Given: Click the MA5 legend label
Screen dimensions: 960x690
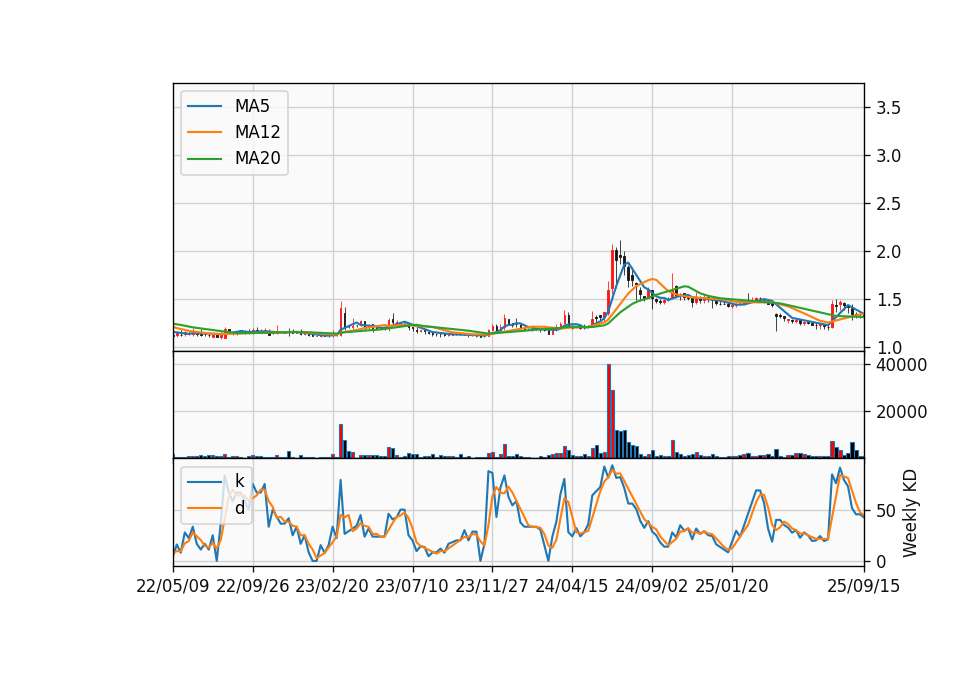Looking at the screenshot, I should point(252,106).
